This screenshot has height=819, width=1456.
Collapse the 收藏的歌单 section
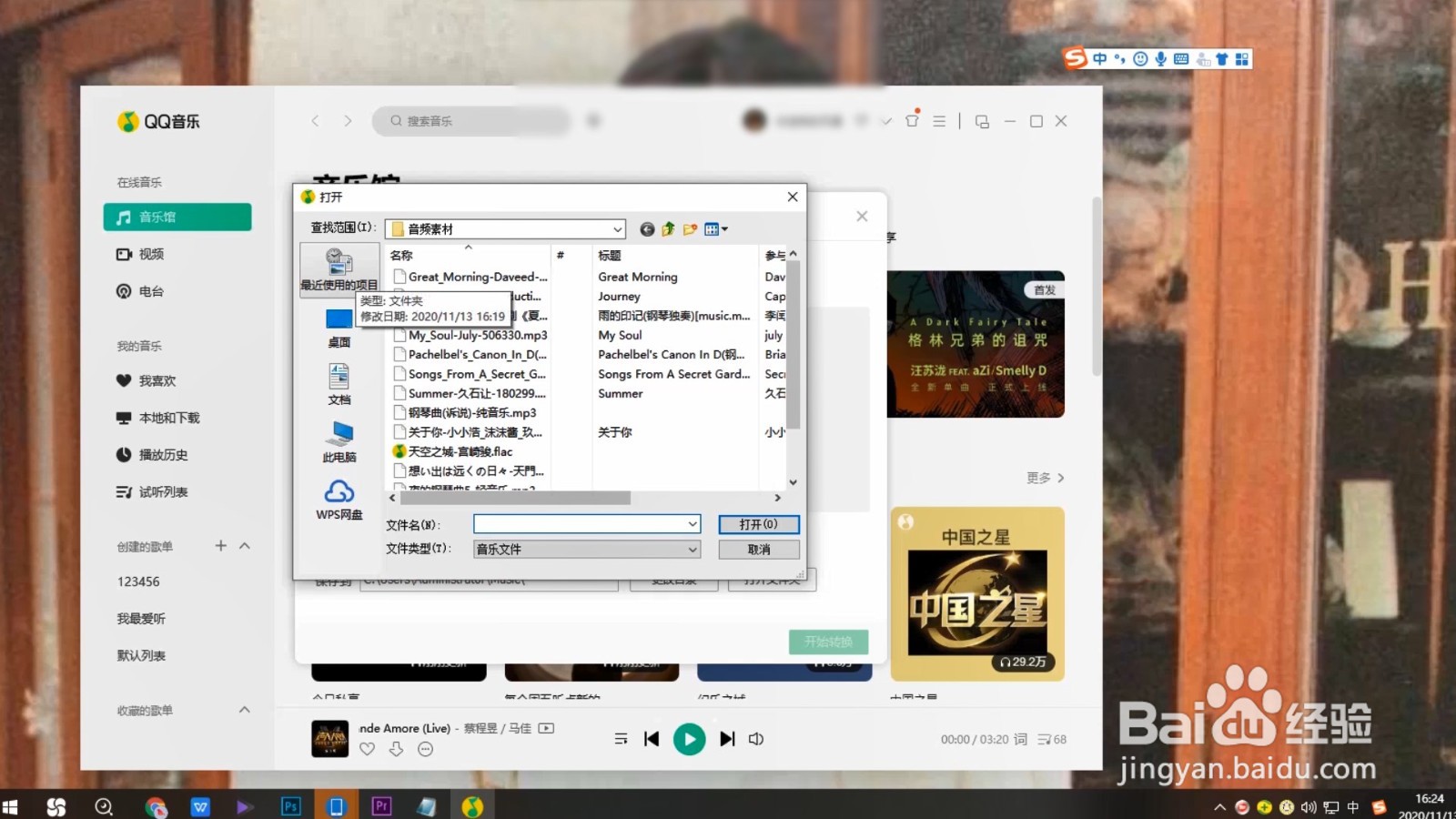244,710
